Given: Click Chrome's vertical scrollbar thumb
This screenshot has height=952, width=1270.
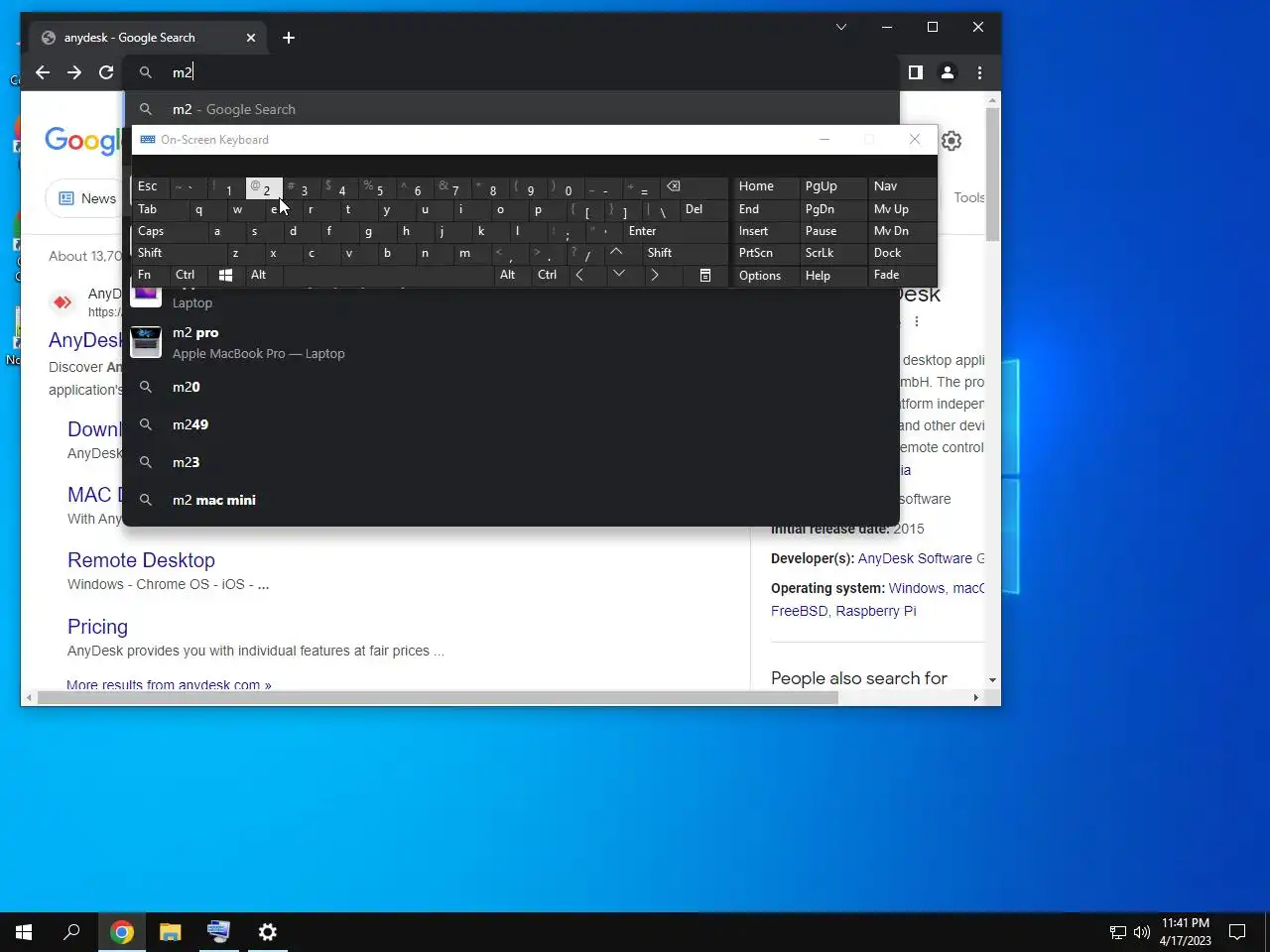Looking at the screenshot, I should tap(992, 174).
